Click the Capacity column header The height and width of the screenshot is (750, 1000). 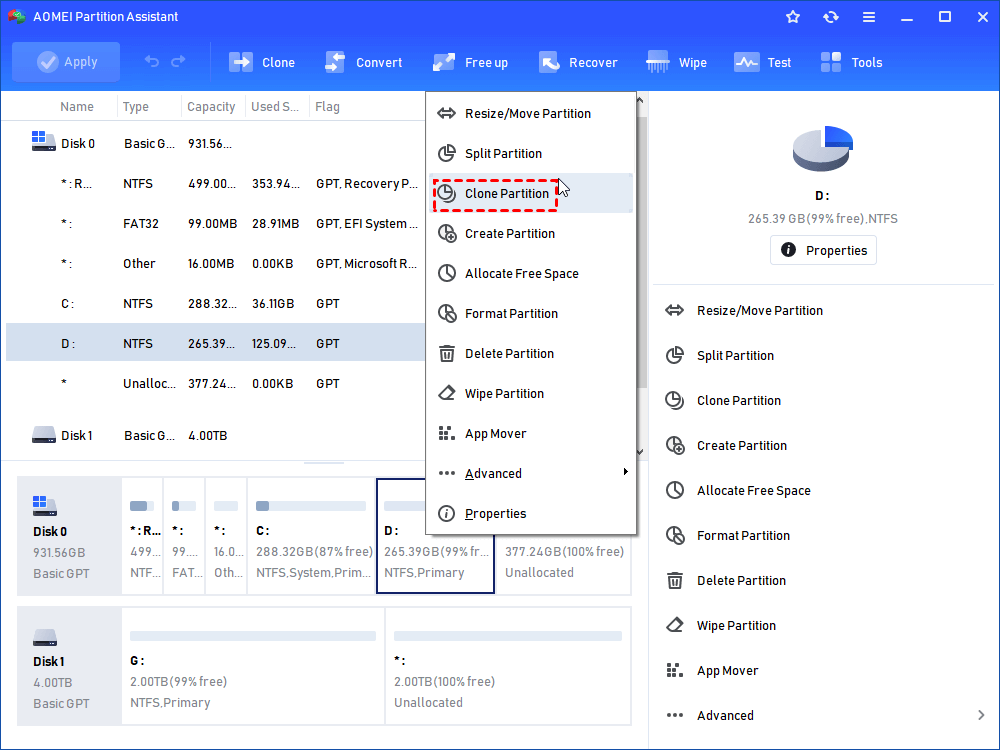pyautogui.click(x=211, y=107)
